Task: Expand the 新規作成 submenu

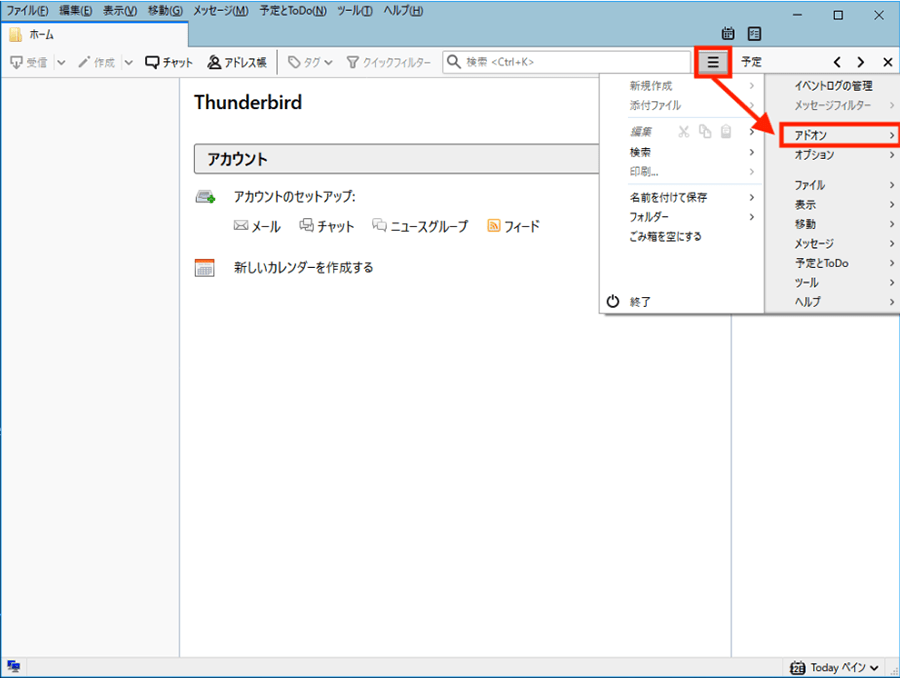Action: [681, 86]
